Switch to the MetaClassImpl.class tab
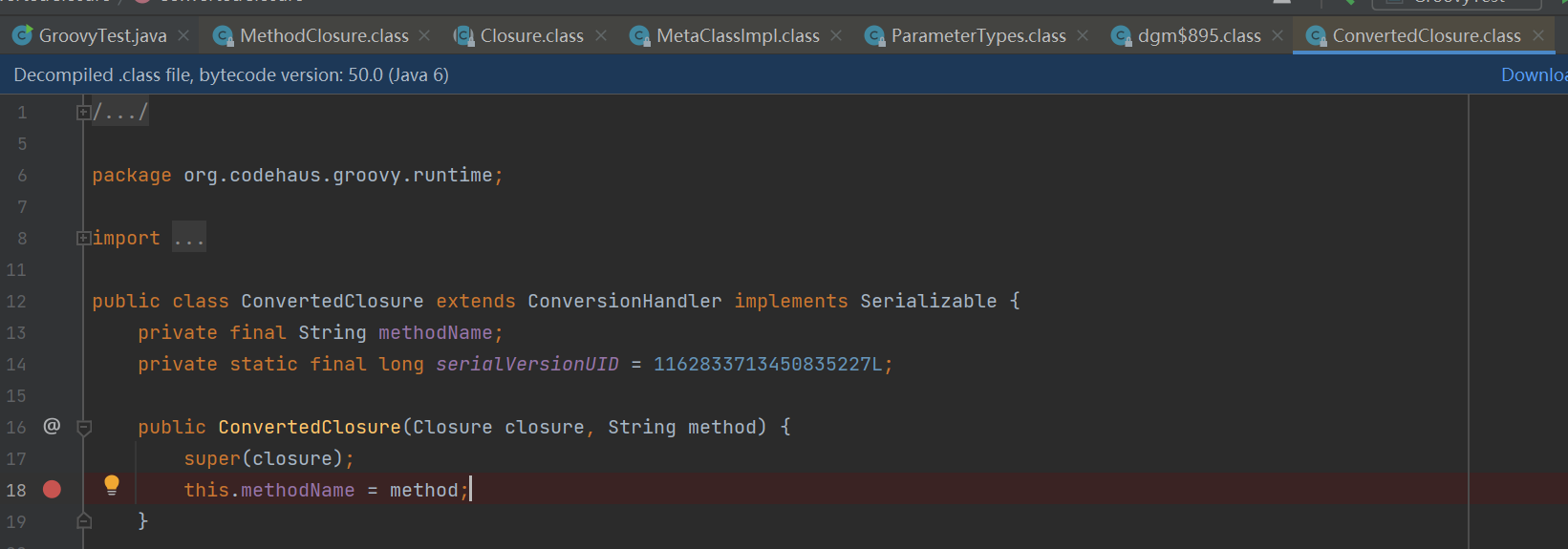The width and height of the screenshot is (1568, 549). pos(738,35)
